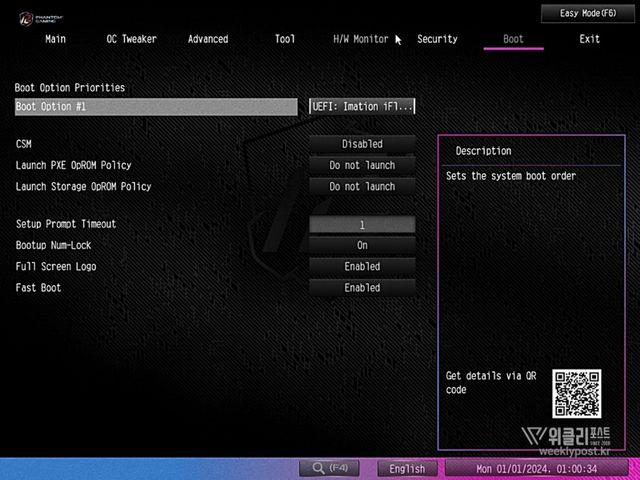Open Launch PXE OpROM Policy dropdown
The height and width of the screenshot is (480, 640).
[x=361, y=165]
